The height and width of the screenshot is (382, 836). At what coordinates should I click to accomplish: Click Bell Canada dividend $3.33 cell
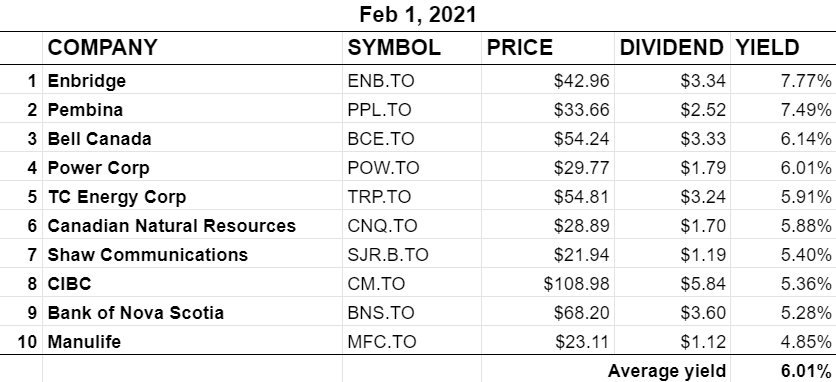[672, 139]
